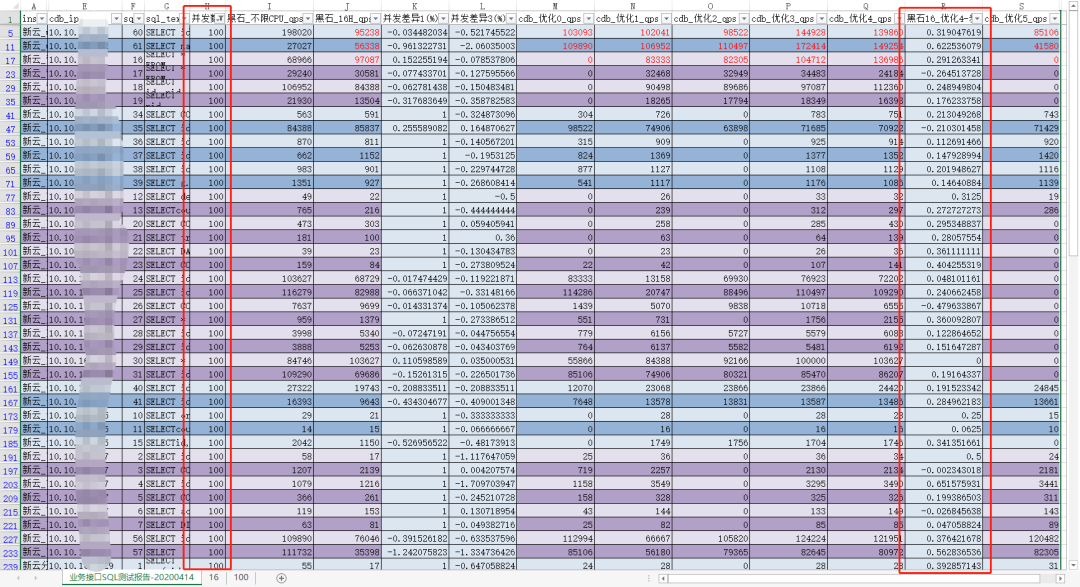Open filter dropdown for cdb_优化2_qps column
Image resolution: width=1080 pixels, height=587 pixels.
coord(744,19)
